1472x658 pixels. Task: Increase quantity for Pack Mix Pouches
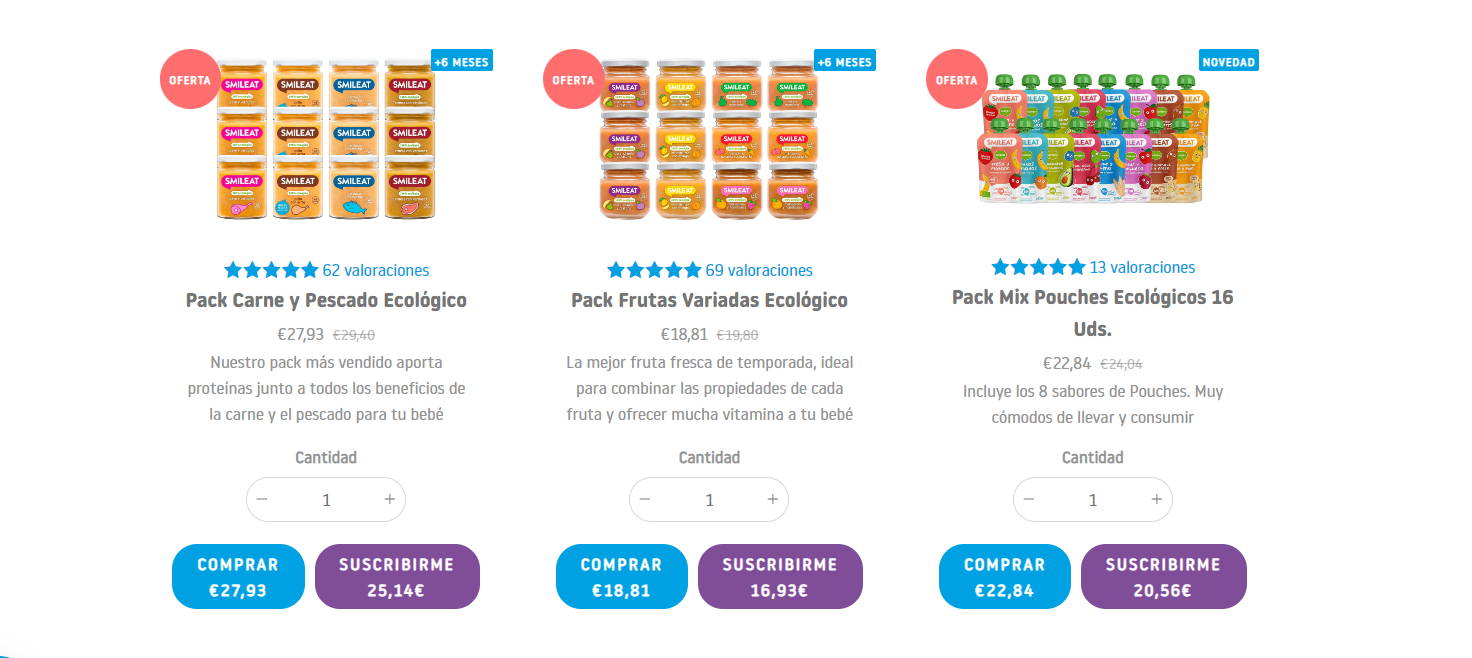(1156, 499)
